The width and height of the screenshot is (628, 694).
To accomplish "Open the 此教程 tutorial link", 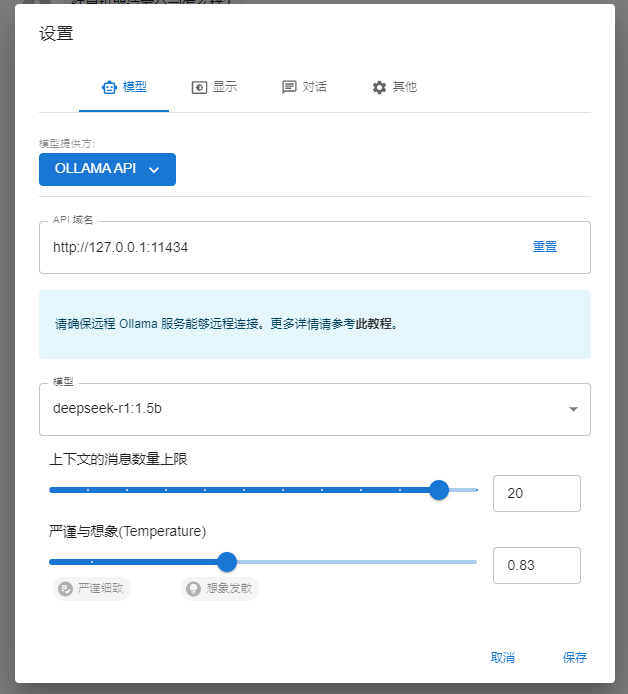I will [374, 324].
